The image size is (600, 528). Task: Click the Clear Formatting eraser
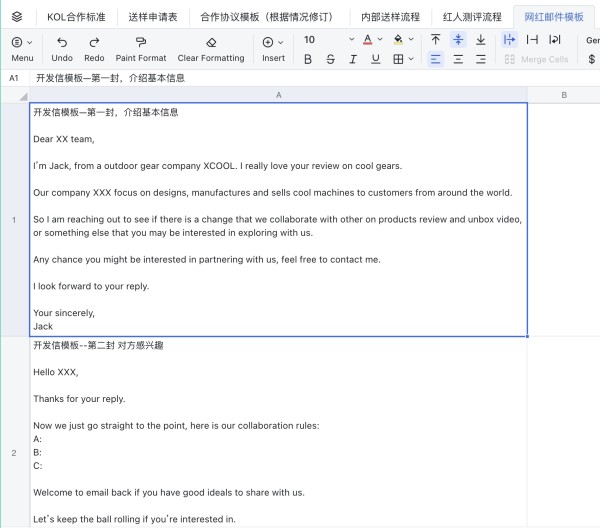[x=211, y=42]
